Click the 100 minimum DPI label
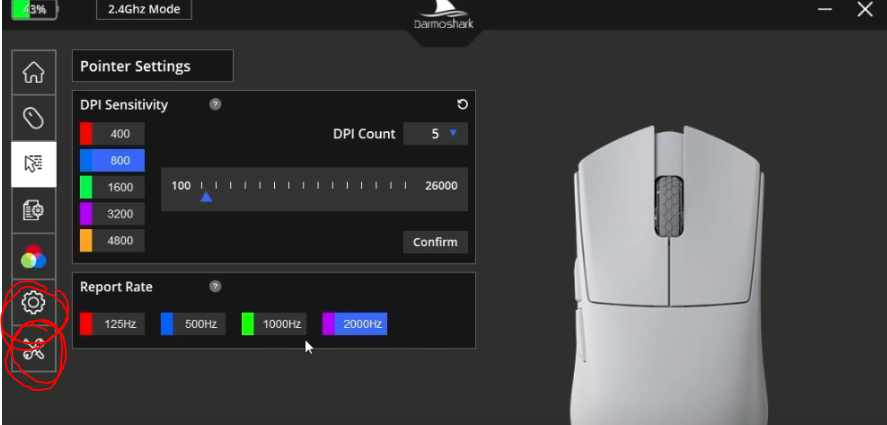Image resolution: width=887 pixels, height=425 pixels. coord(181,186)
